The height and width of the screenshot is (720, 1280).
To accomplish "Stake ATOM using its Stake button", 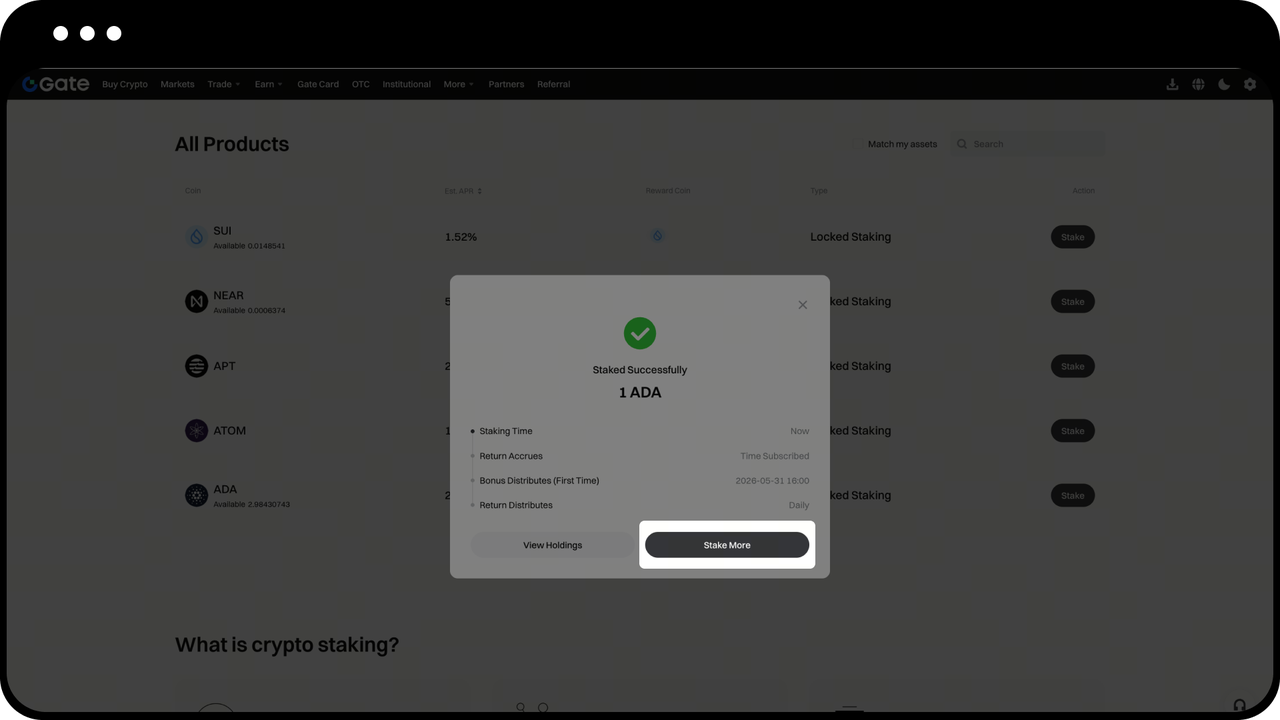I will [x=1072, y=431].
